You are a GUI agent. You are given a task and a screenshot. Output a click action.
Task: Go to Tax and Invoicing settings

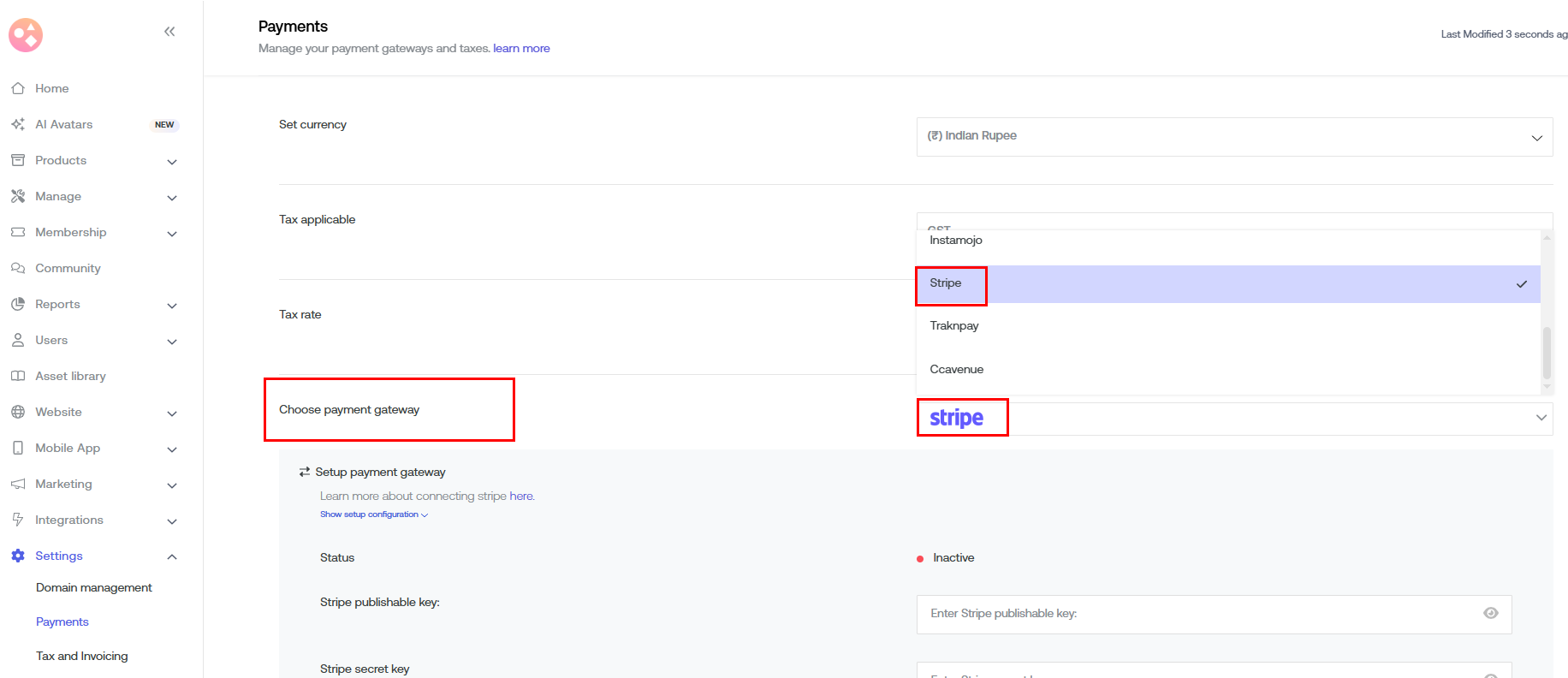(x=82, y=657)
